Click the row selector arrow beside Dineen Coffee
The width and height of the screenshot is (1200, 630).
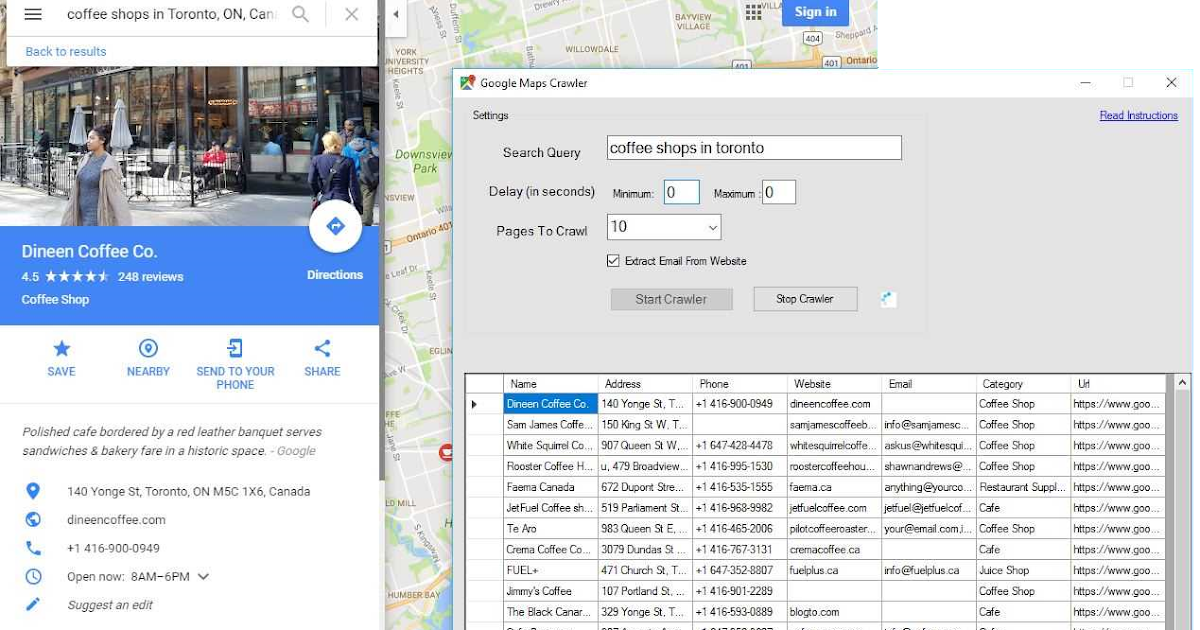pyautogui.click(x=474, y=404)
